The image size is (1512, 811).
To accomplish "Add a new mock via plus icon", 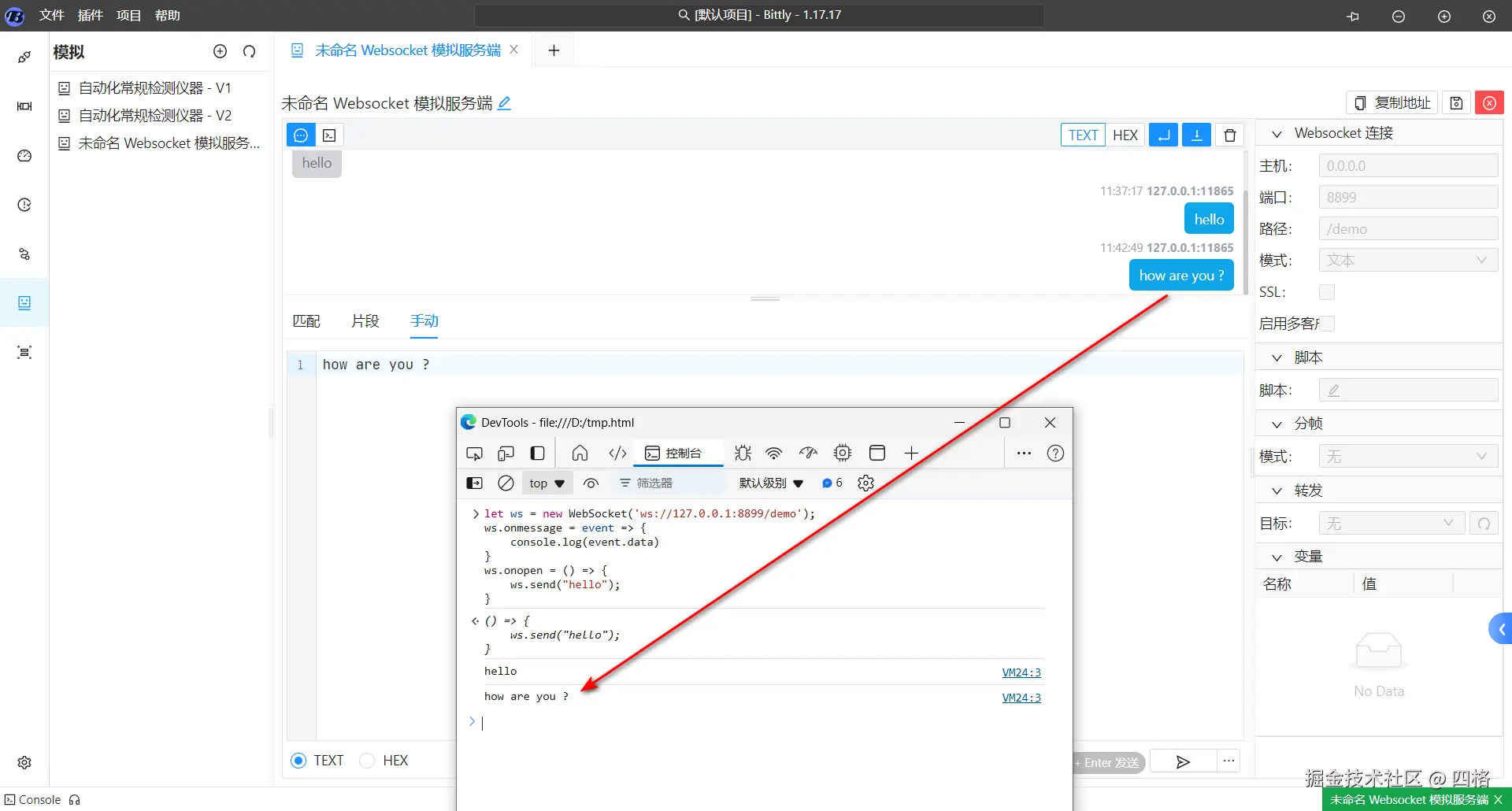I will [220, 51].
